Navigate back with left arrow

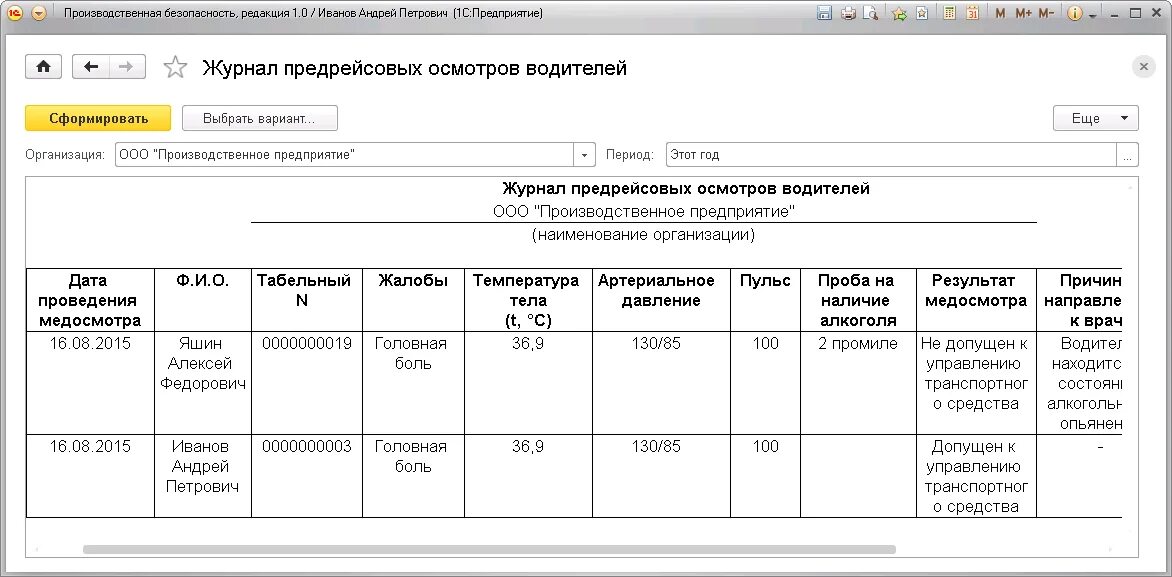[90, 67]
